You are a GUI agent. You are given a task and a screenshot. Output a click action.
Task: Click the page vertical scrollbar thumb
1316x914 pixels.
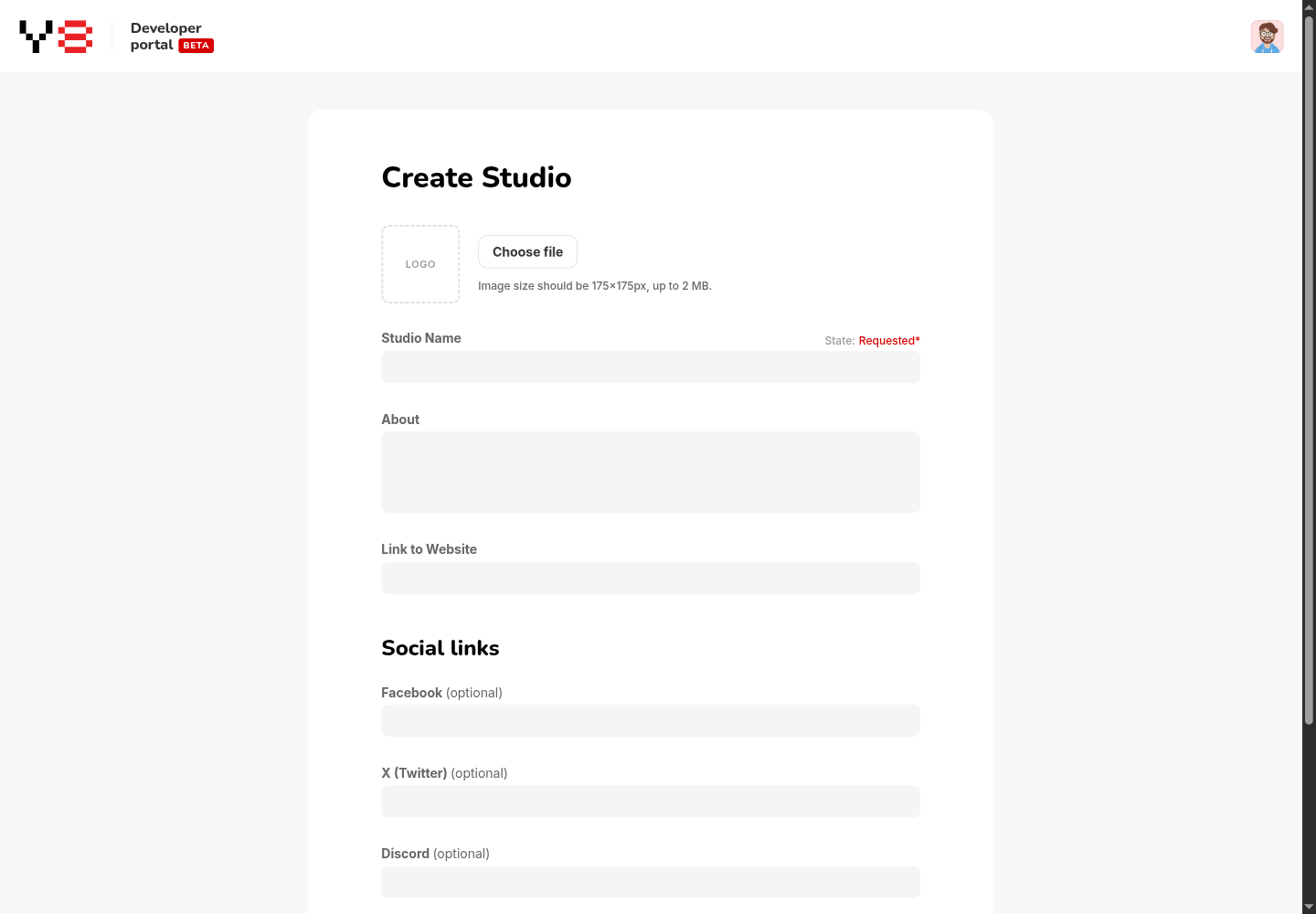click(1309, 370)
